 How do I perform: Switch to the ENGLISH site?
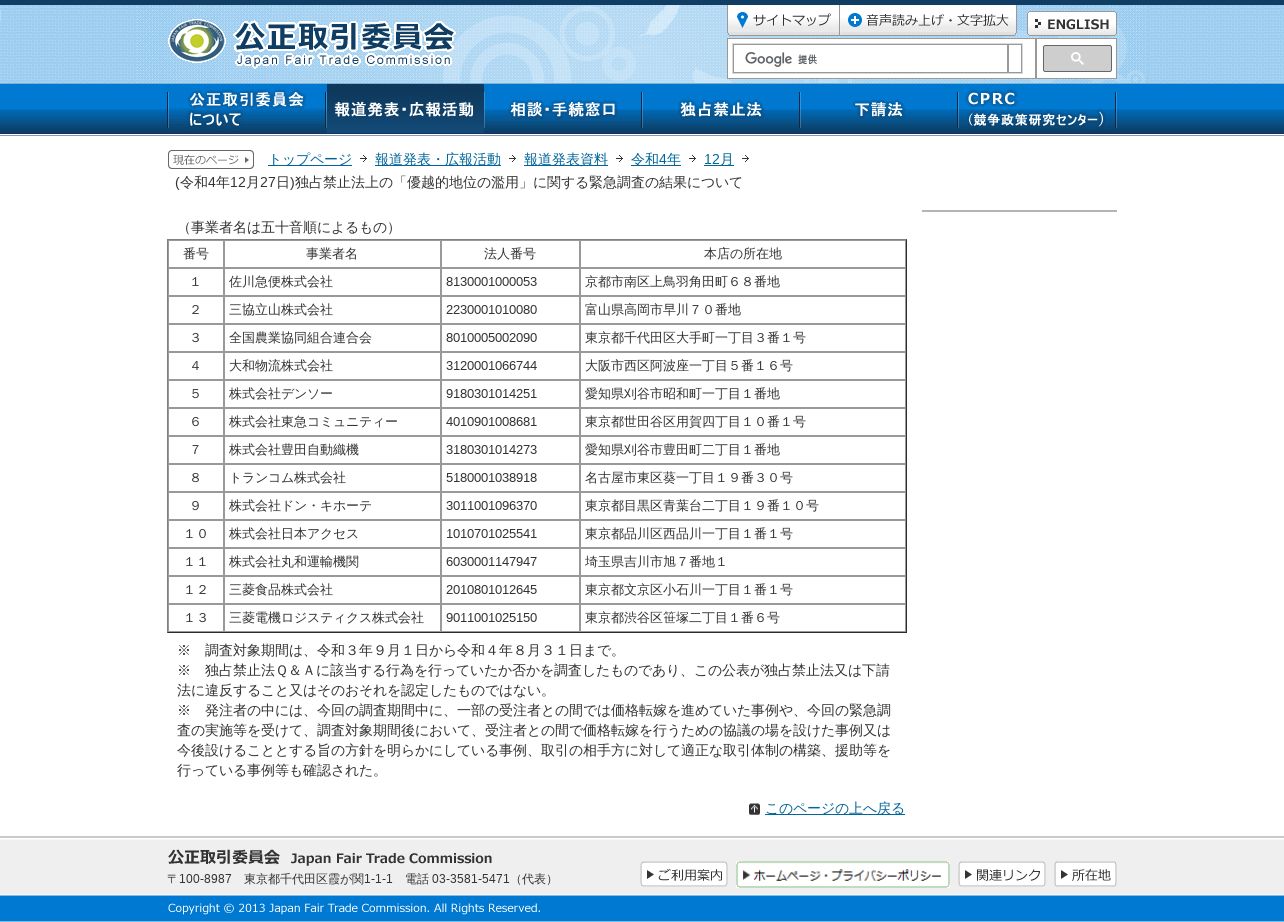tap(1071, 24)
